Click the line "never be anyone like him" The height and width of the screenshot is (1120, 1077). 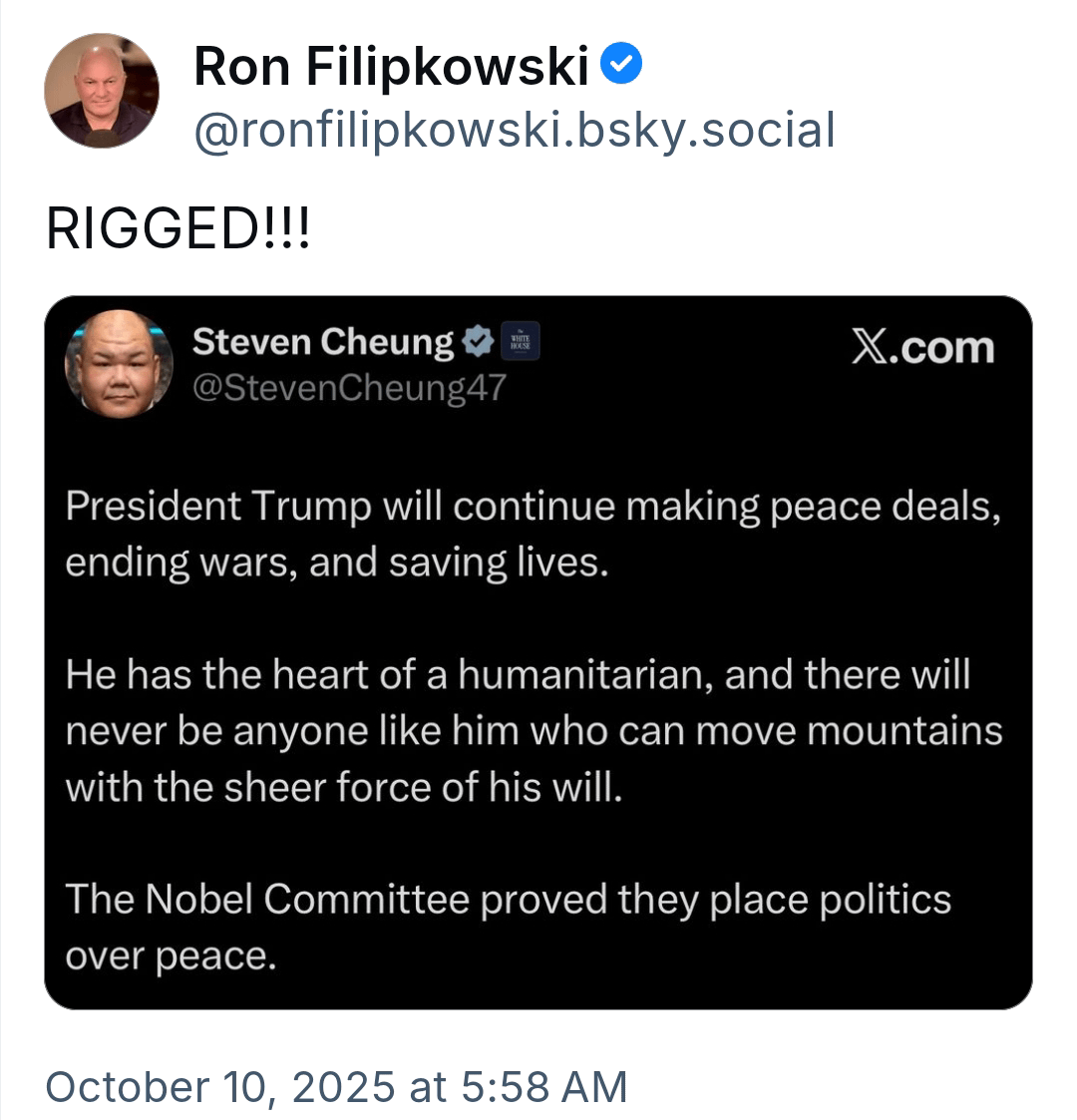pyautogui.click(x=534, y=731)
